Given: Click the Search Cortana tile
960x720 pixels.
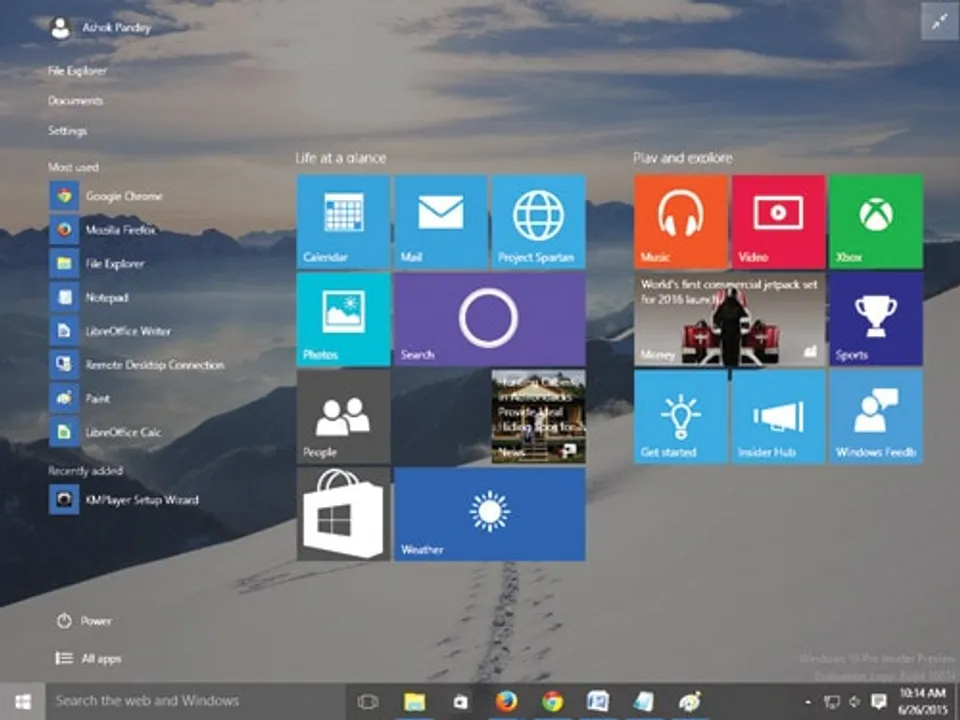Looking at the screenshot, I should point(489,320).
